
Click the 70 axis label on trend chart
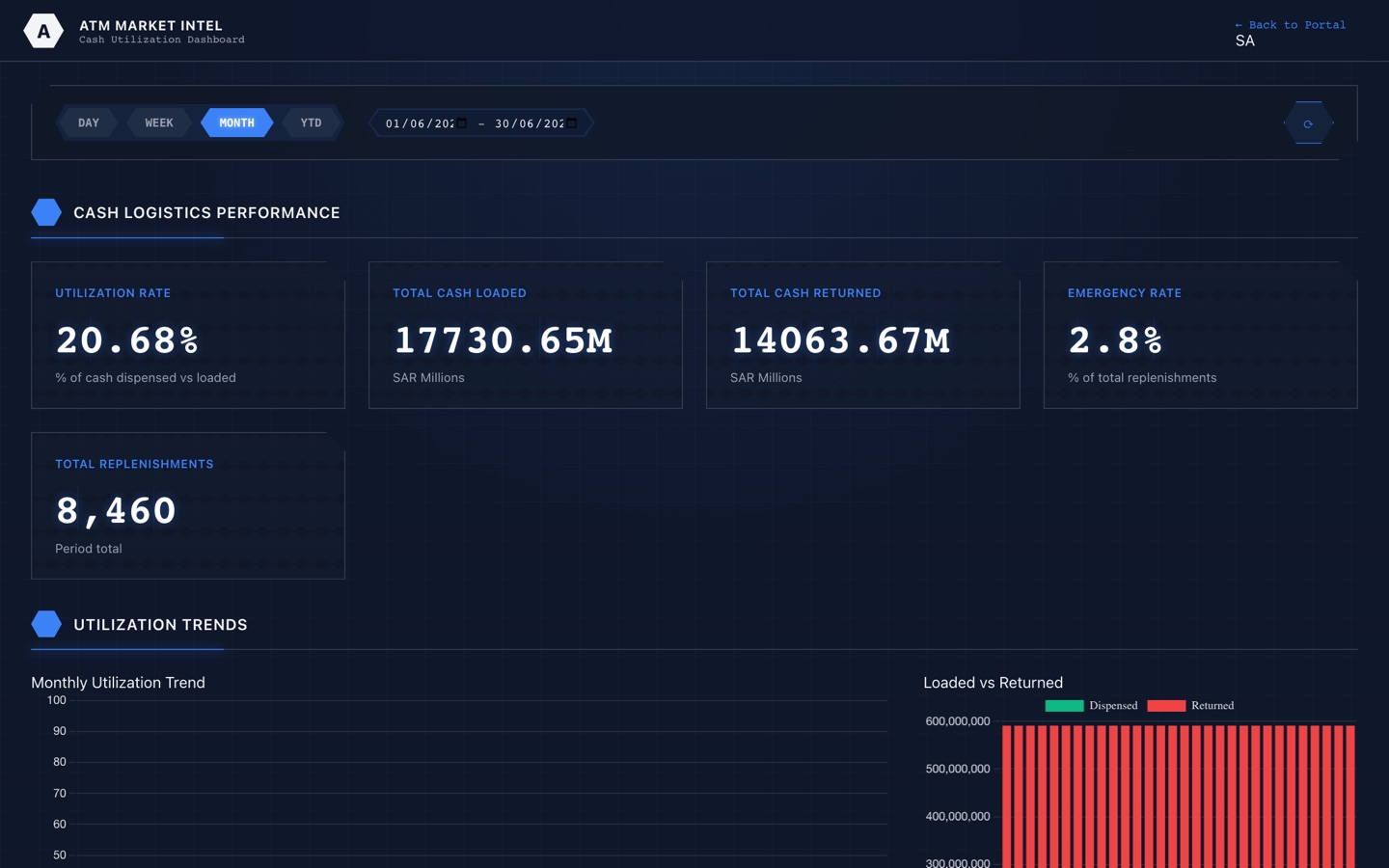click(60, 793)
